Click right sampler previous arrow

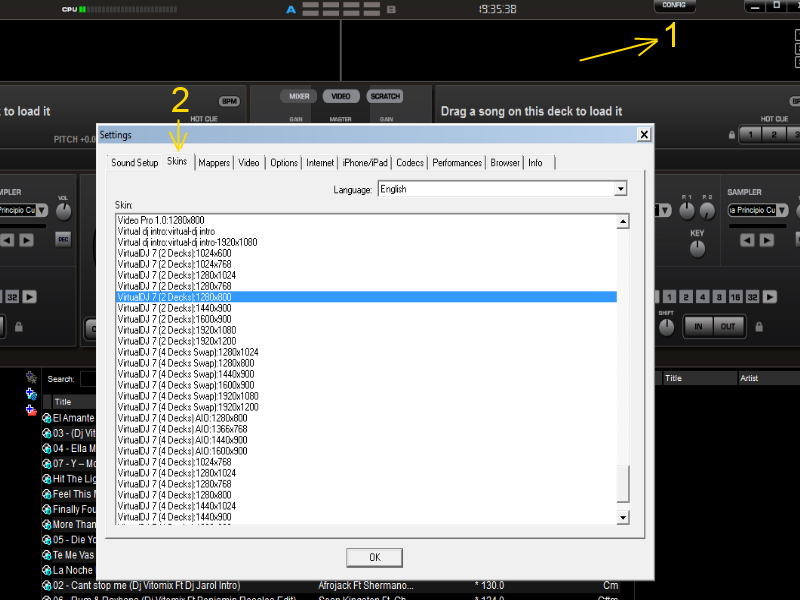click(x=747, y=240)
